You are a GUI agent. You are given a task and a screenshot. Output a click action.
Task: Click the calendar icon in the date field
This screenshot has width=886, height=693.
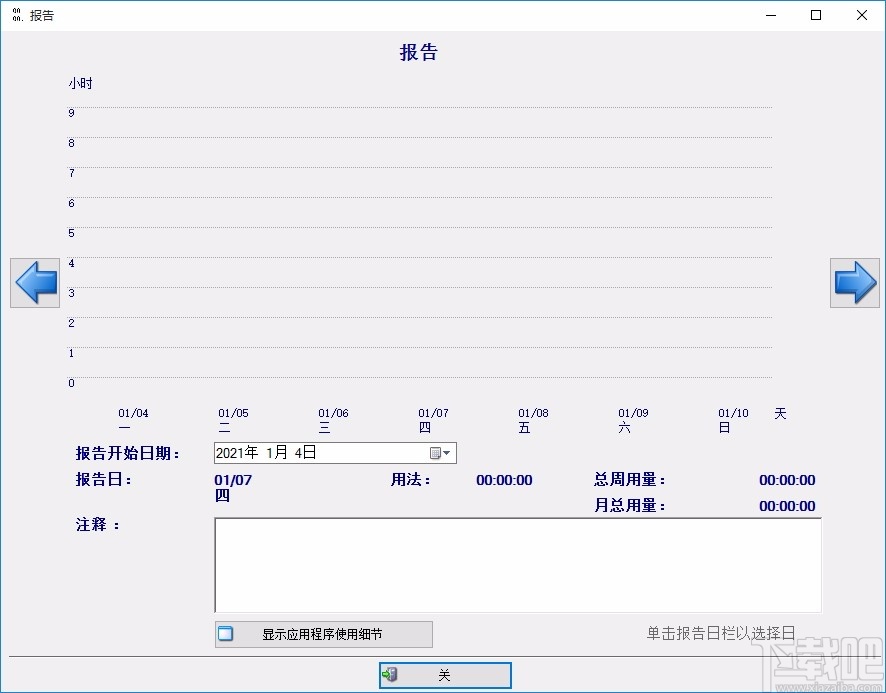[x=434, y=453]
